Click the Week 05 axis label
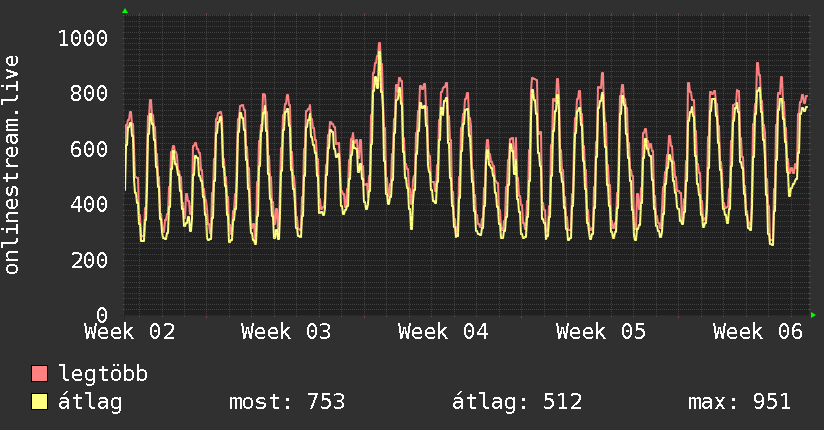824x430 pixels. 601,332
